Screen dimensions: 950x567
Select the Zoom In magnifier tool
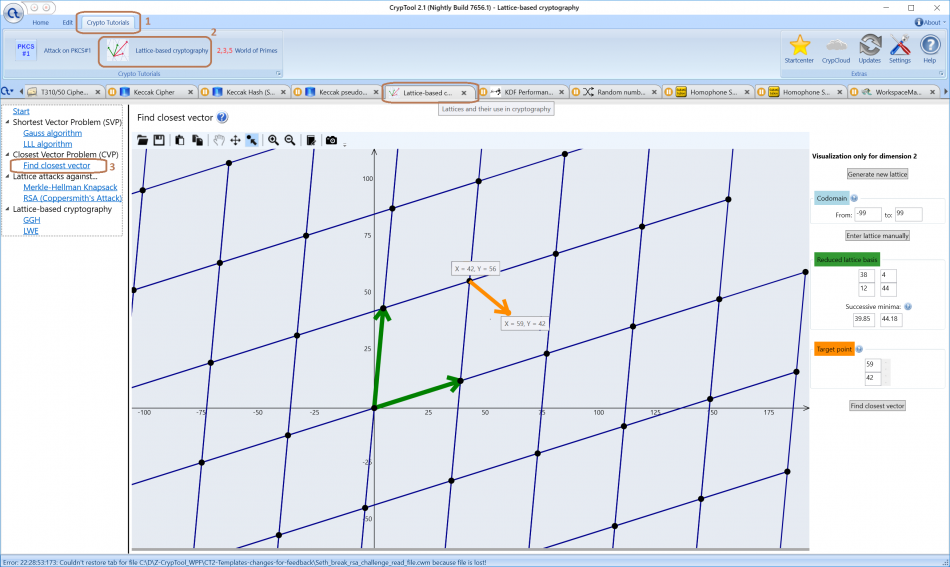[273, 140]
